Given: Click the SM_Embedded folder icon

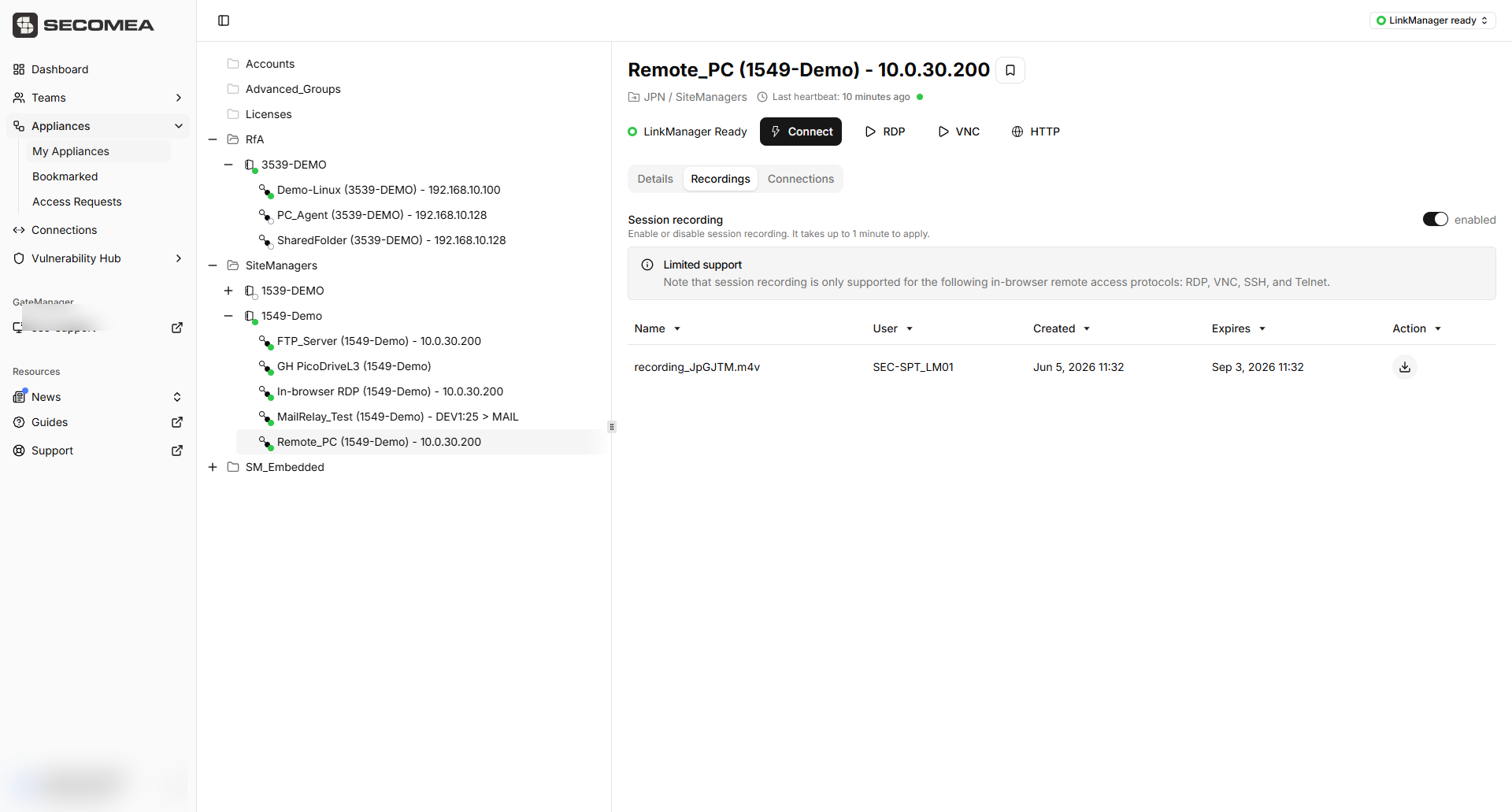Looking at the screenshot, I should point(233,467).
